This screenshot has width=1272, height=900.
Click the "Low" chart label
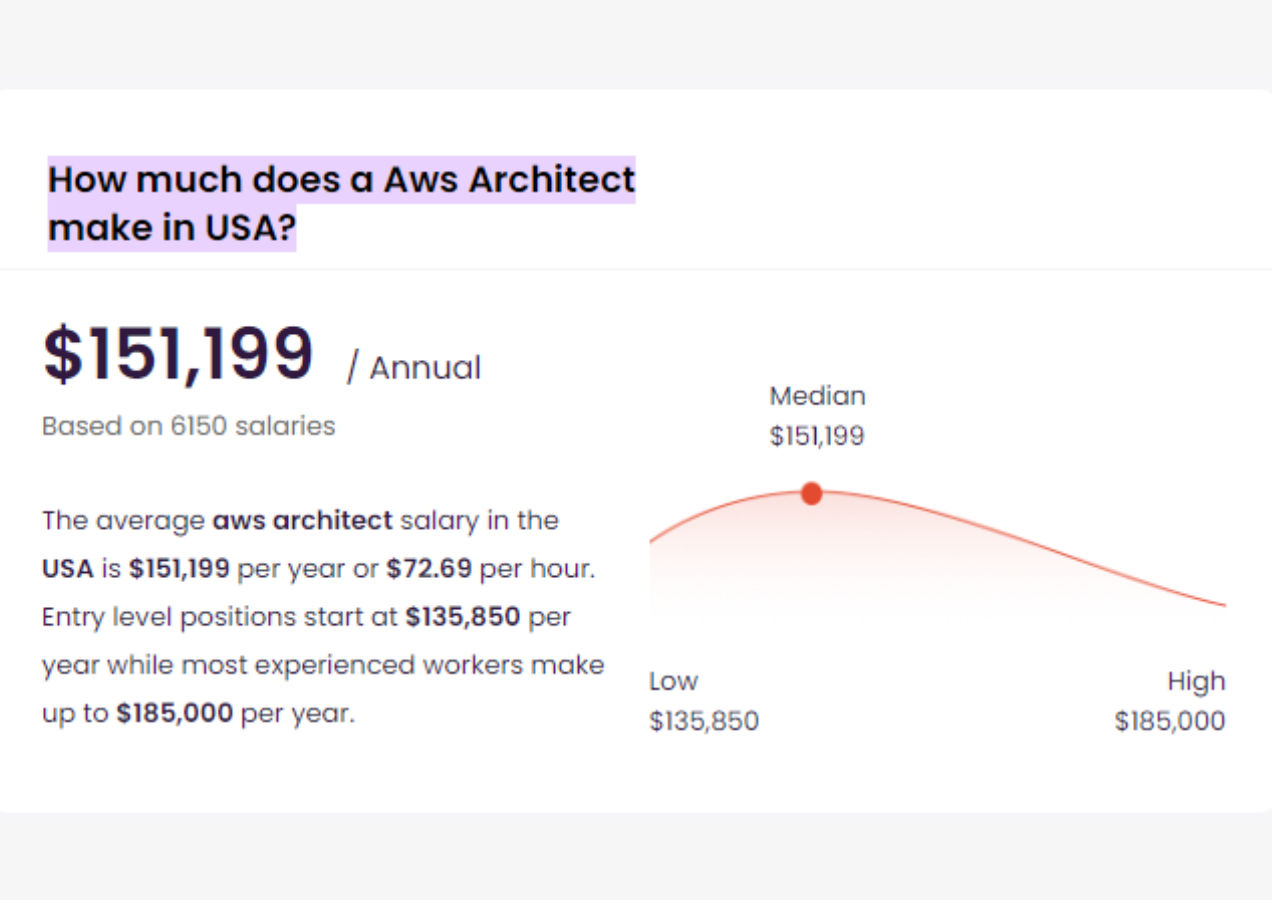tap(673, 682)
